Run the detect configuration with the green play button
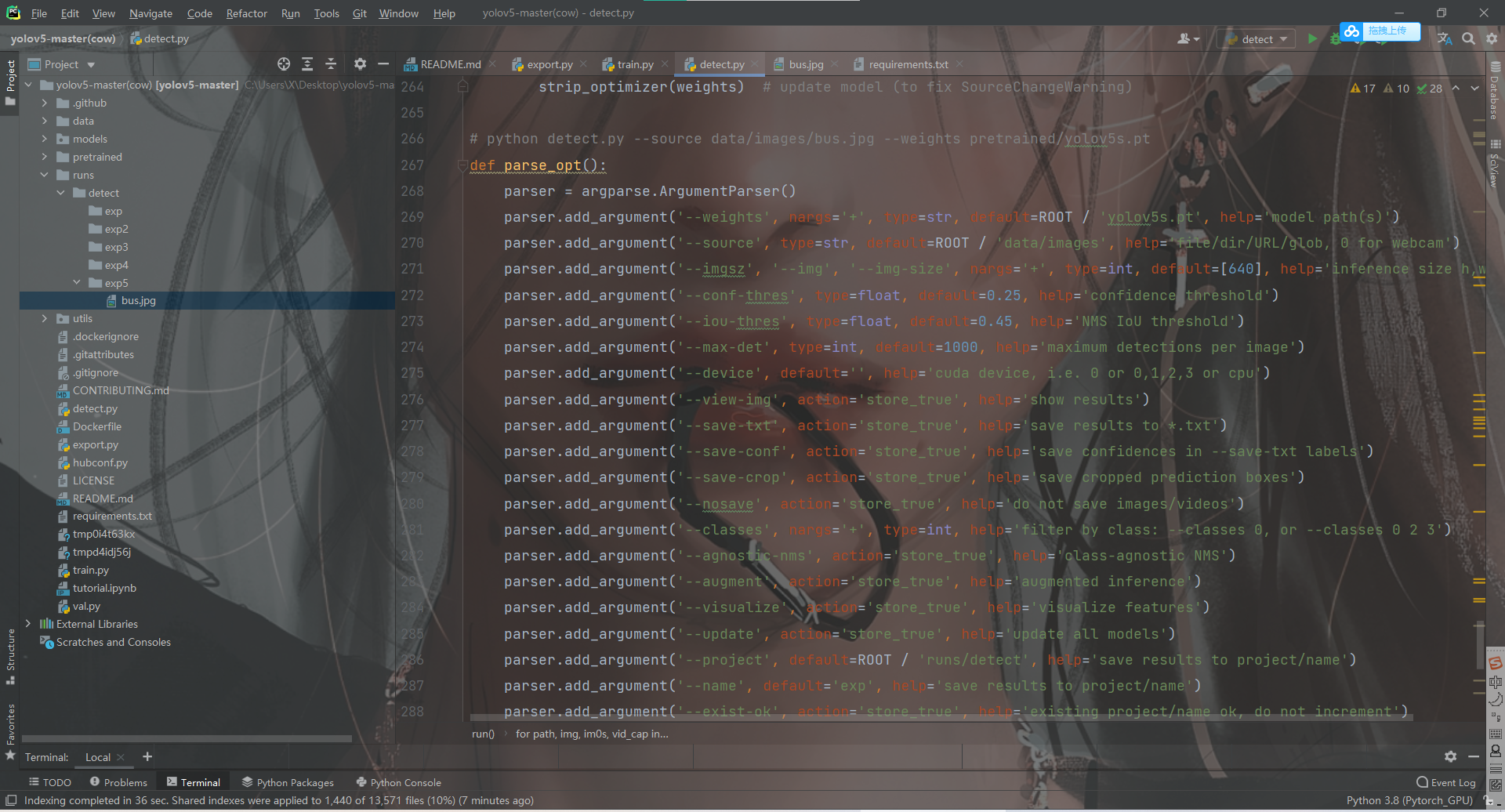 [x=1314, y=38]
